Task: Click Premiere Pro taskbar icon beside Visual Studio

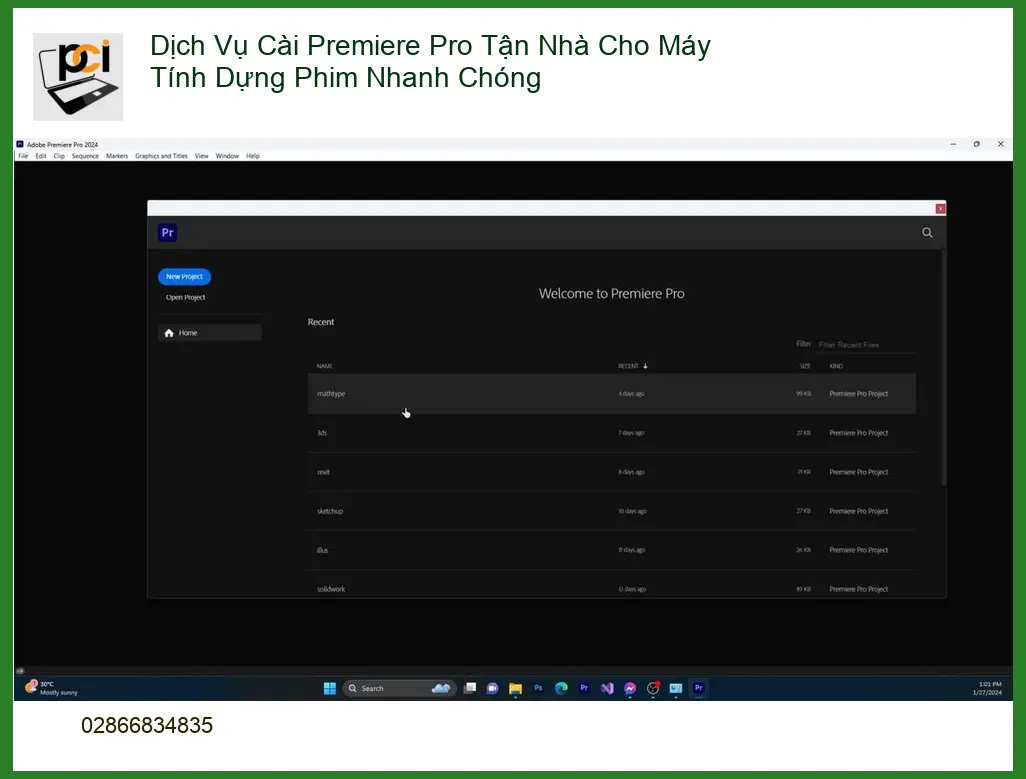Action: (584, 688)
